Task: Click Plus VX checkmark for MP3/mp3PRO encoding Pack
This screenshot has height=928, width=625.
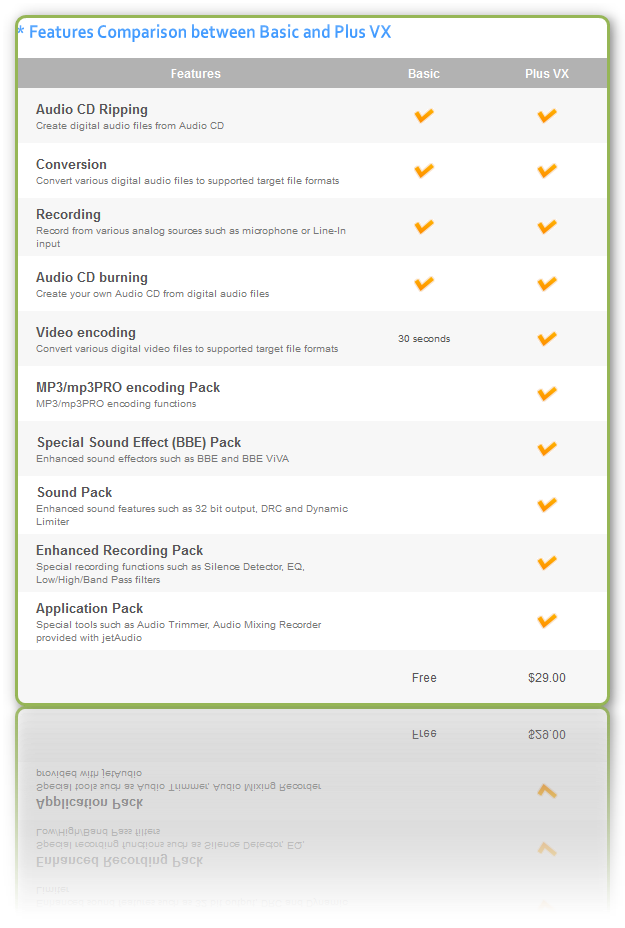Action: (547, 394)
